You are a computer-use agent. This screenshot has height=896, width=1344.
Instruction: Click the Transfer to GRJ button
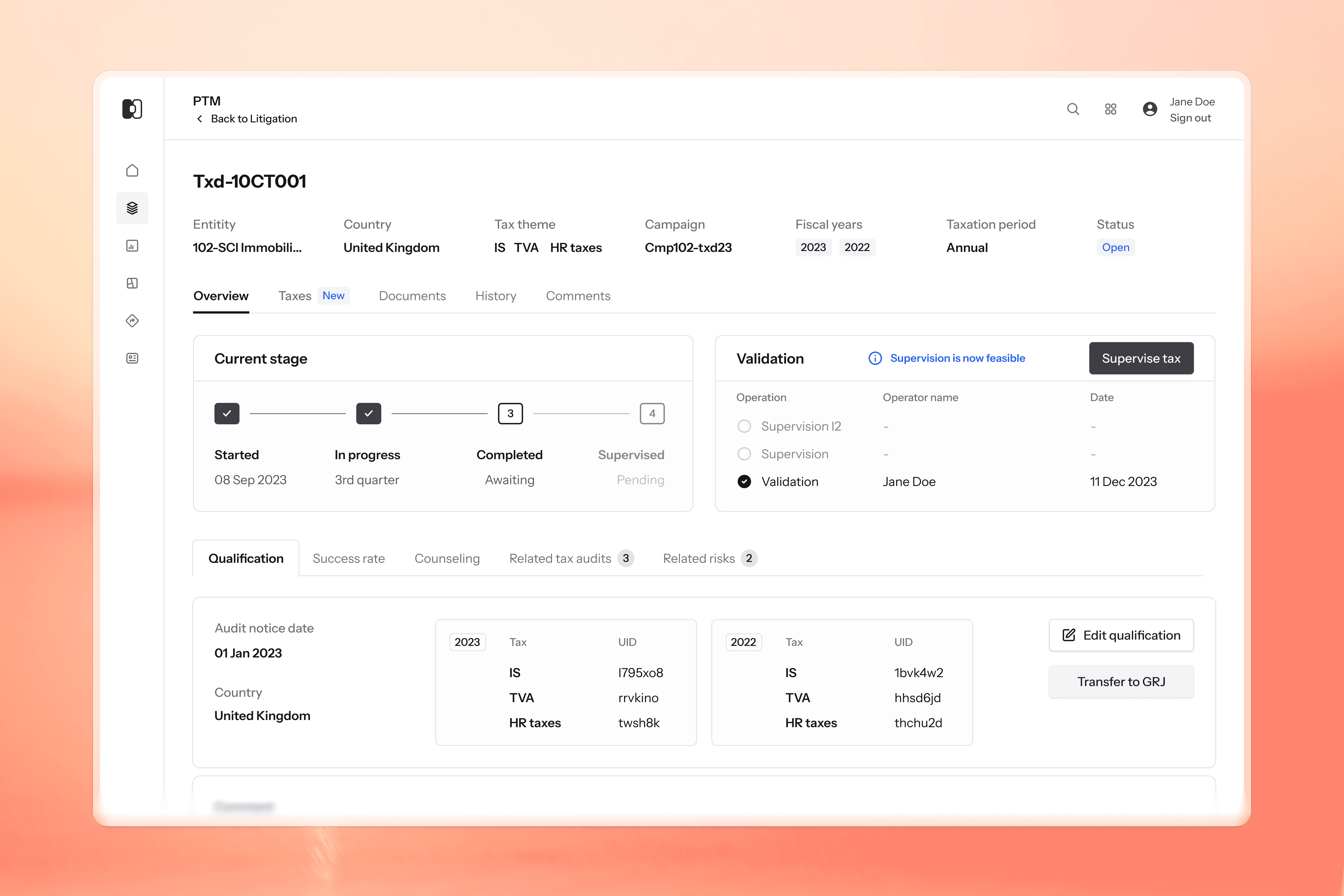pyautogui.click(x=1121, y=682)
